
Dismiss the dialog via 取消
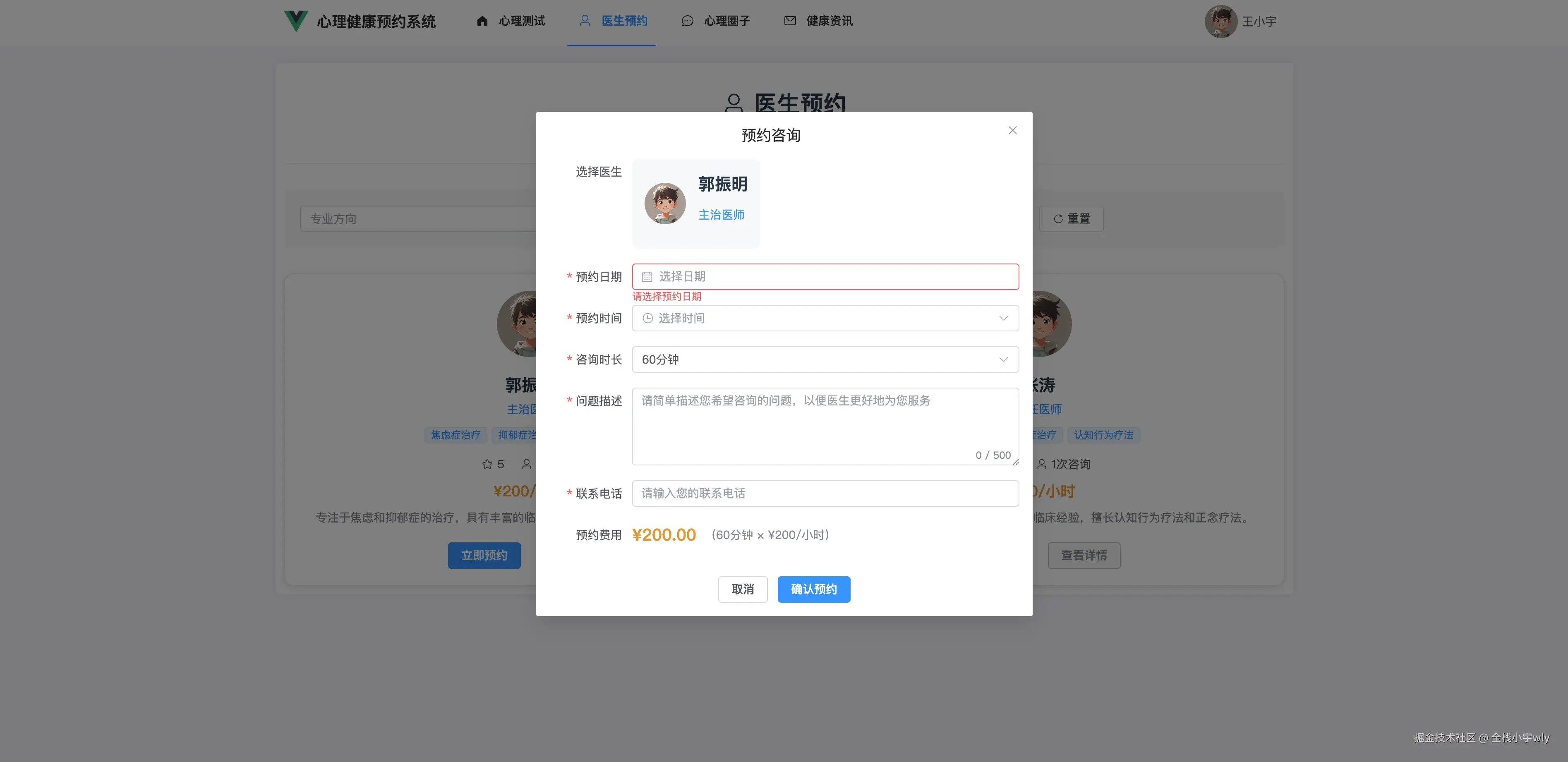(743, 589)
